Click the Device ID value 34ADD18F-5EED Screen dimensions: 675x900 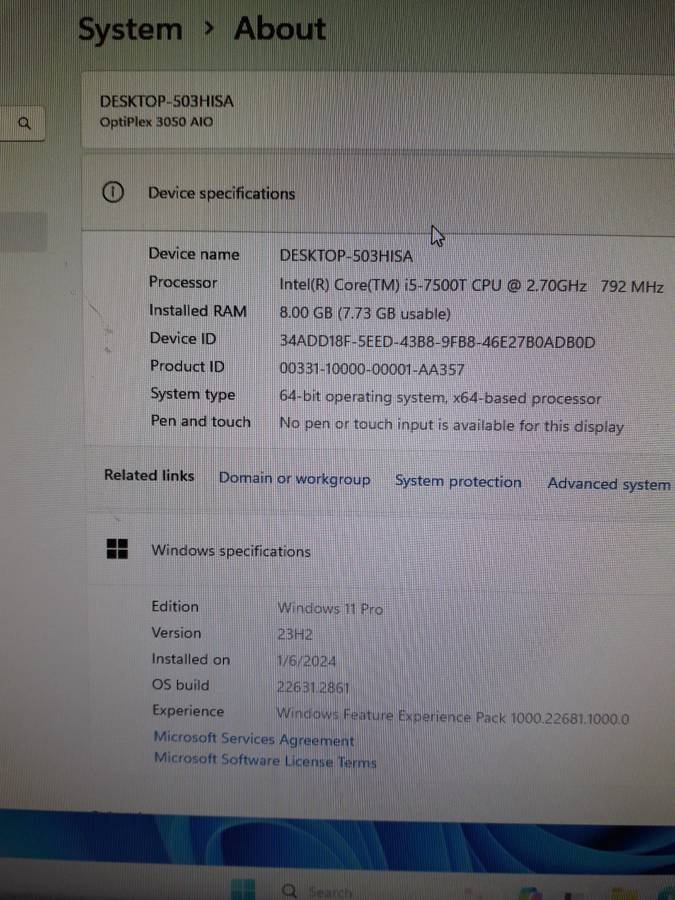(x=437, y=342)
